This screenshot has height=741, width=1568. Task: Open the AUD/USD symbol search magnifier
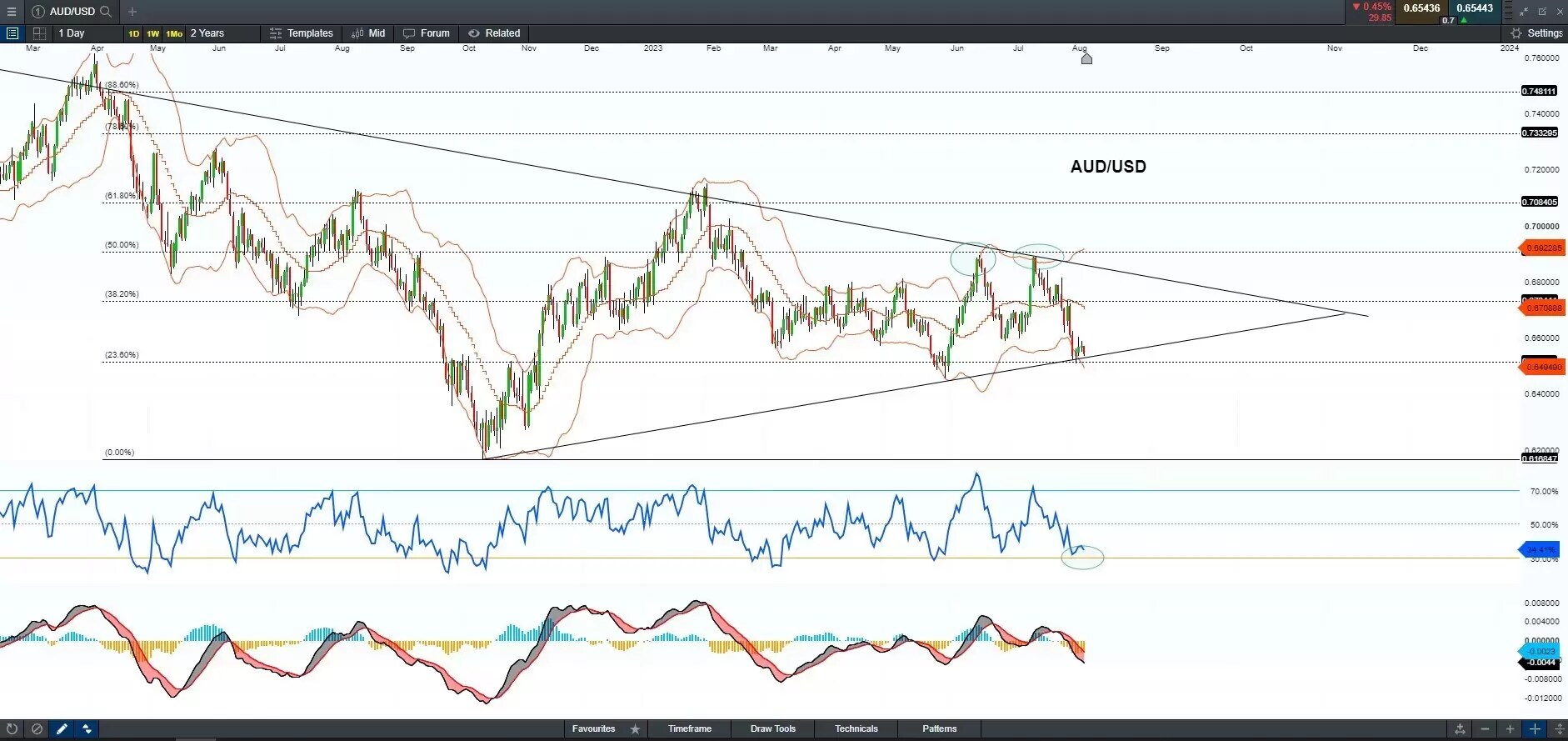pyautogui.click(x=106, y=12)
